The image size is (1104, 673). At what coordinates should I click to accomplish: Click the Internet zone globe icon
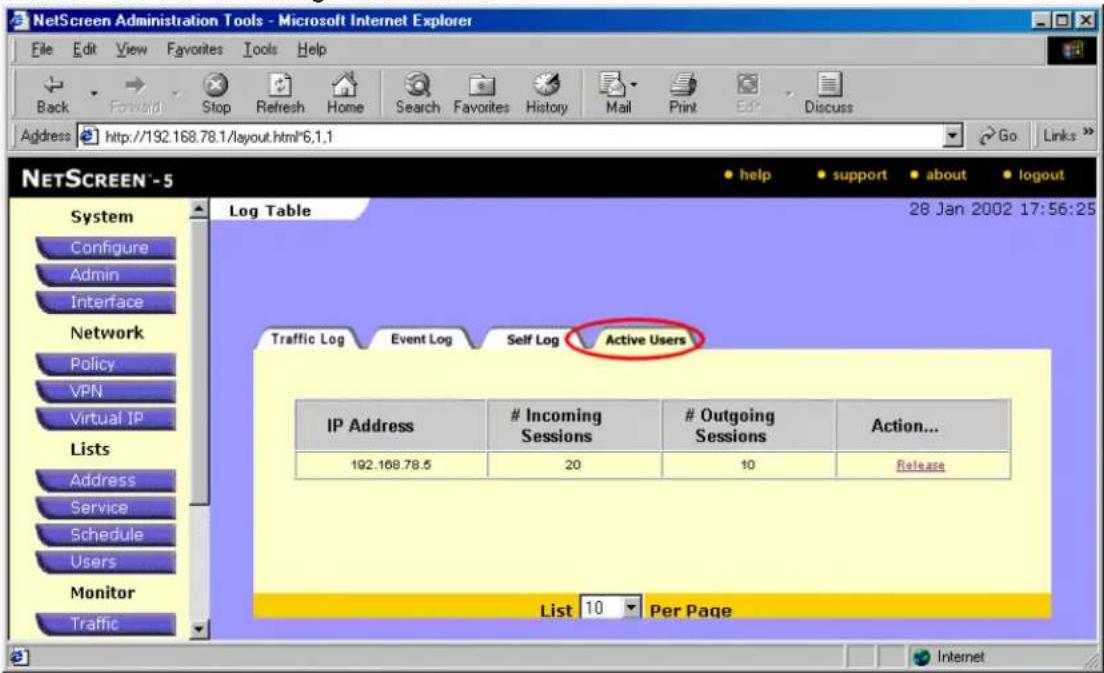click(922, 657)
